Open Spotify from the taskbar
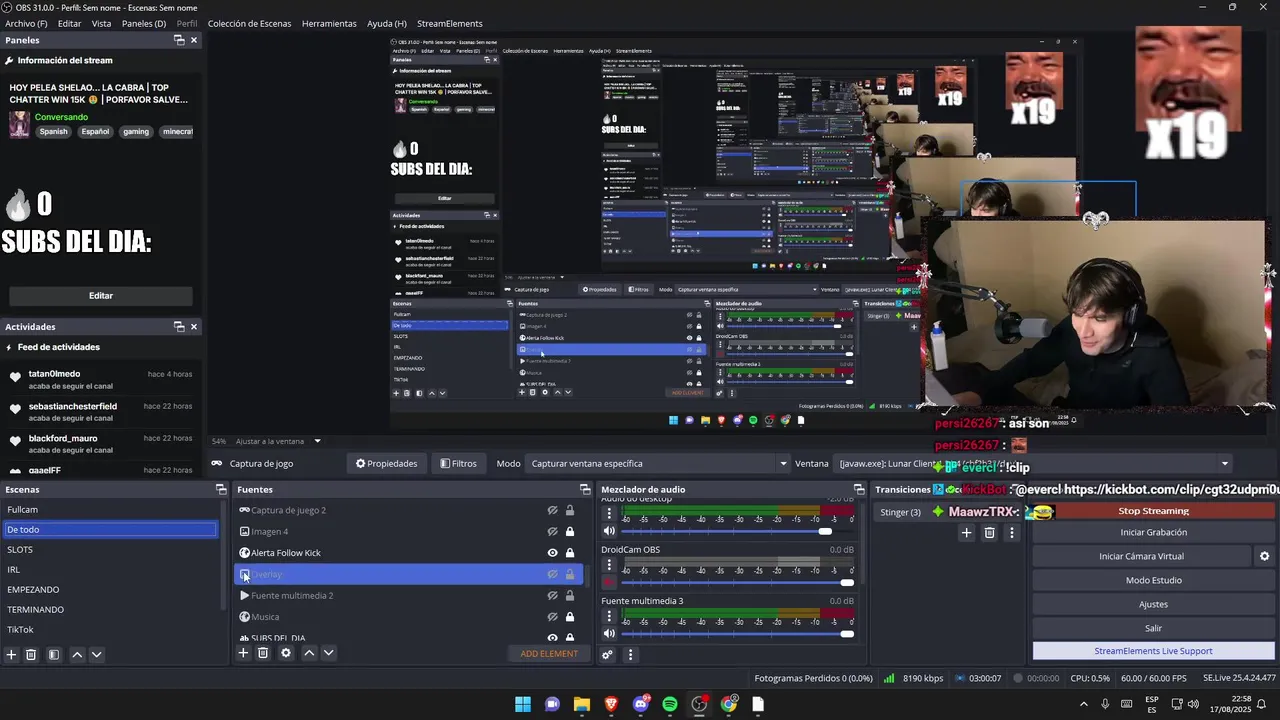This screenshot has width=1280, height=720. tap(670, 704)
